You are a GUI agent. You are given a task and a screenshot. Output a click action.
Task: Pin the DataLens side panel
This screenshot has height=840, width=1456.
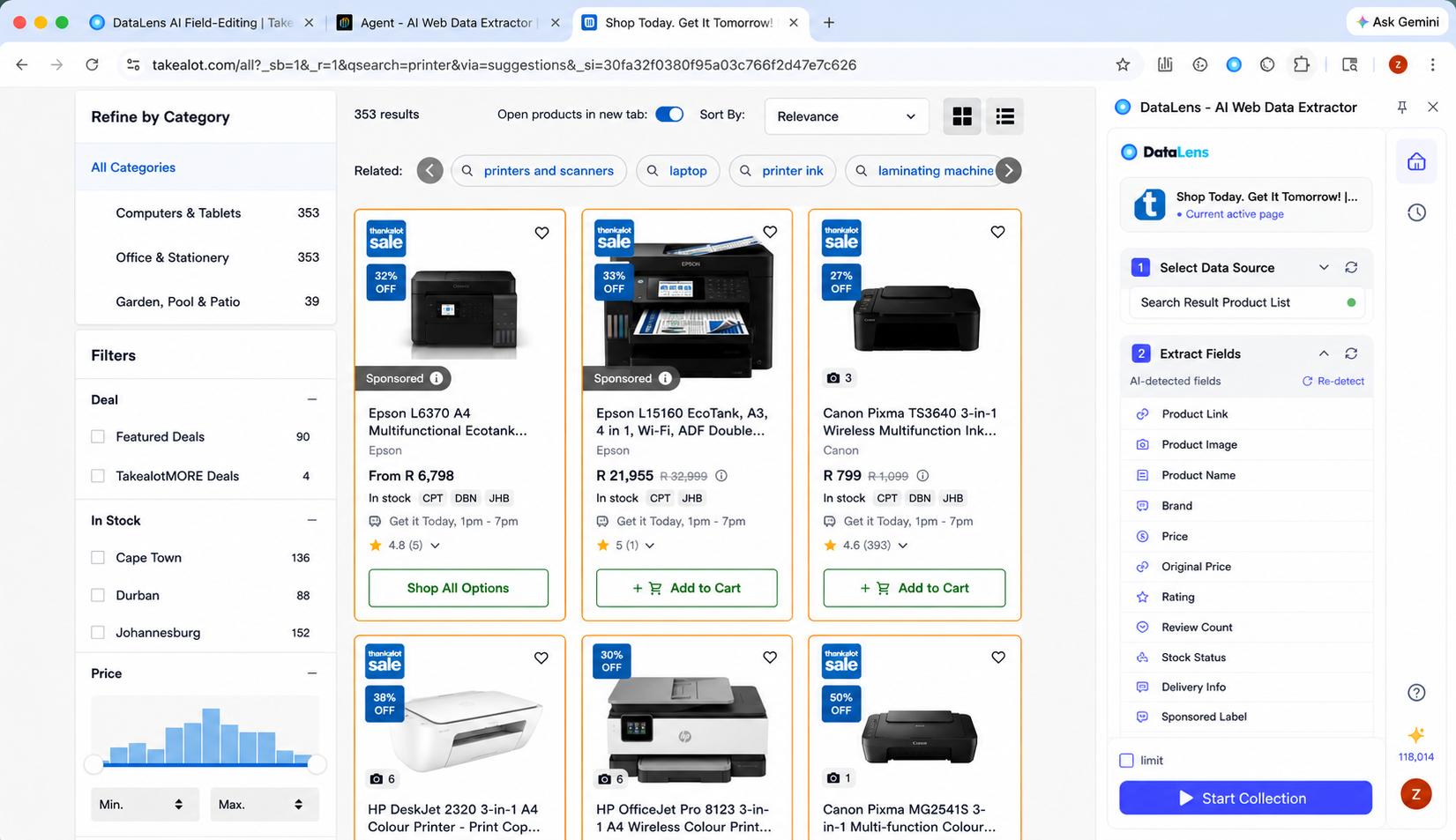(x=1401, y=108)
